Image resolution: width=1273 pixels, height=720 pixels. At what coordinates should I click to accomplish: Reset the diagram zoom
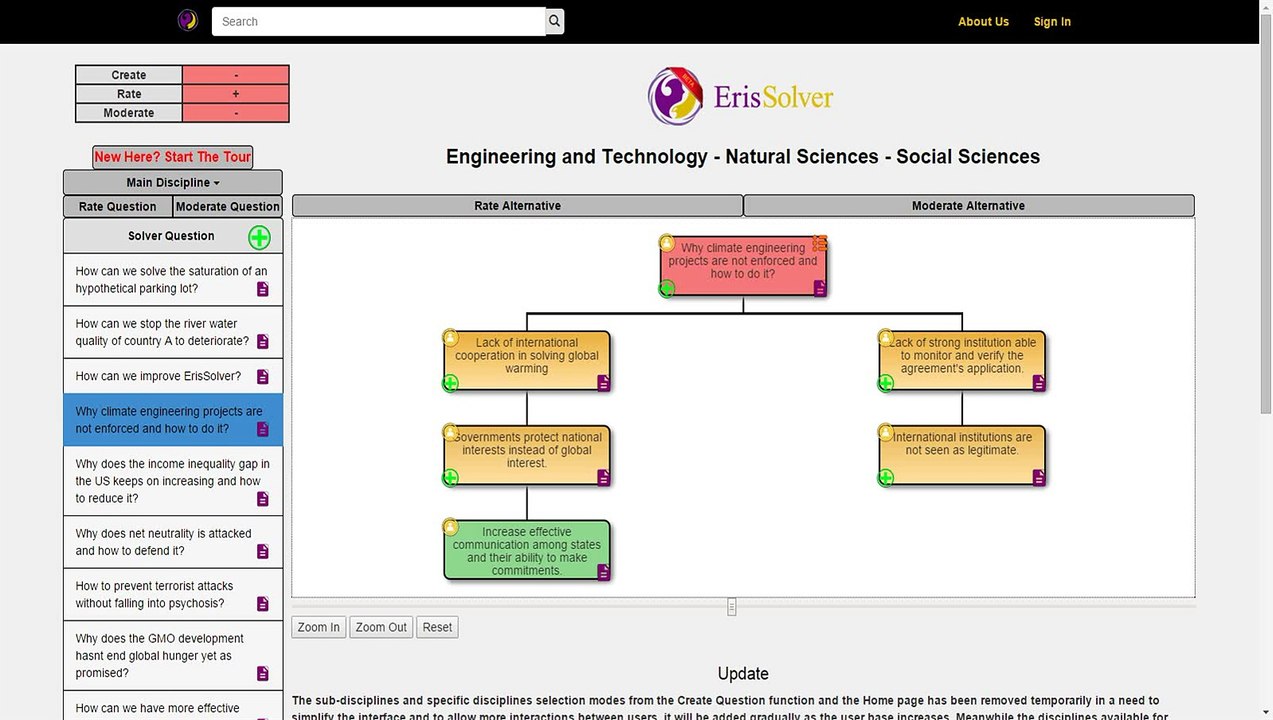(437, 627)
